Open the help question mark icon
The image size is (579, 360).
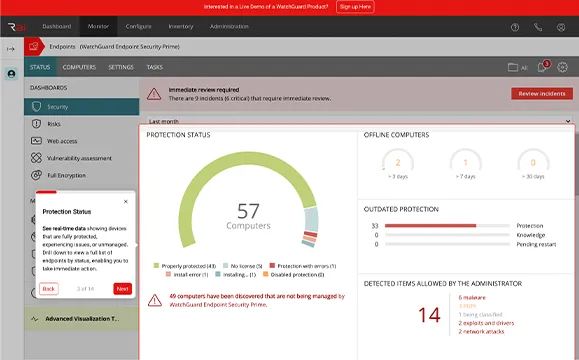(515, 27)
